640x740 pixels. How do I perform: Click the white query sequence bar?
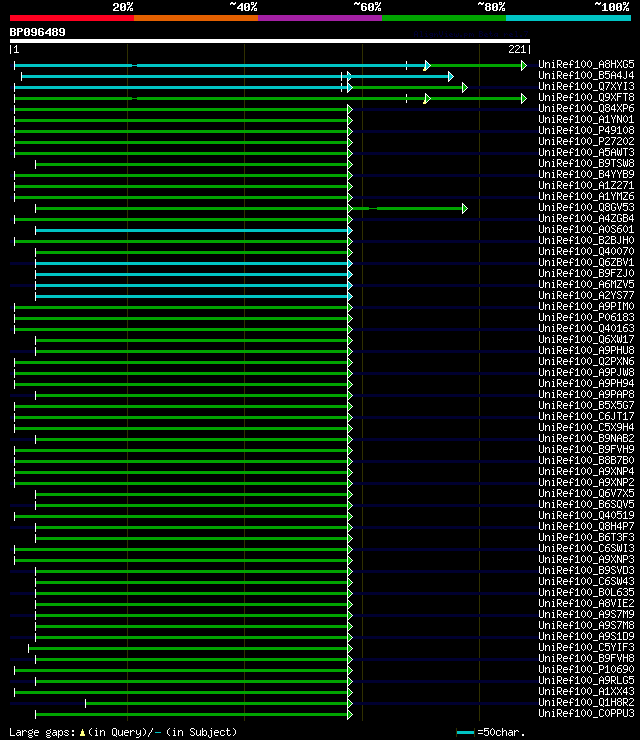[x=270, y=41]
